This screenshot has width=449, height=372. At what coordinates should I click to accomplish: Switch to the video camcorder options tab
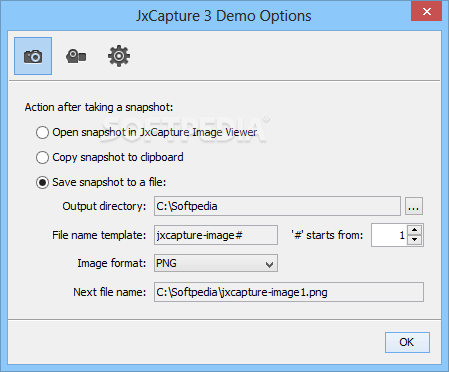(x=76, y=56)
